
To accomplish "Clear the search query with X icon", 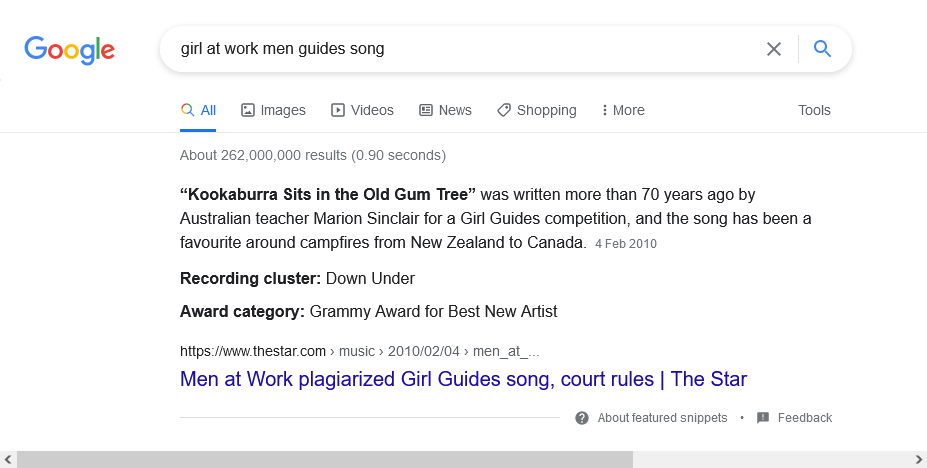I will click(x=773, y=49).
